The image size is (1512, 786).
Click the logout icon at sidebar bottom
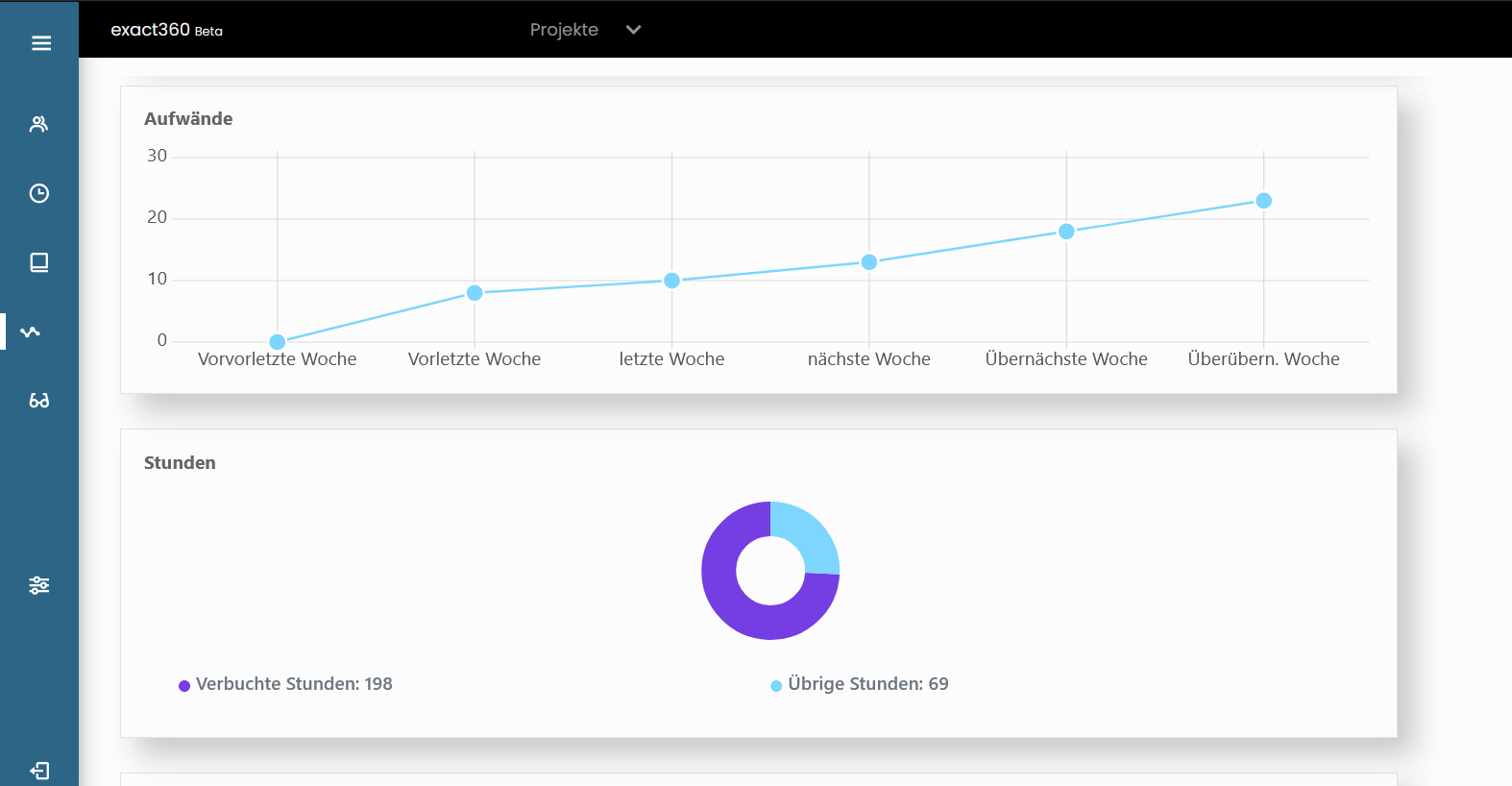[x=38, y=771]
